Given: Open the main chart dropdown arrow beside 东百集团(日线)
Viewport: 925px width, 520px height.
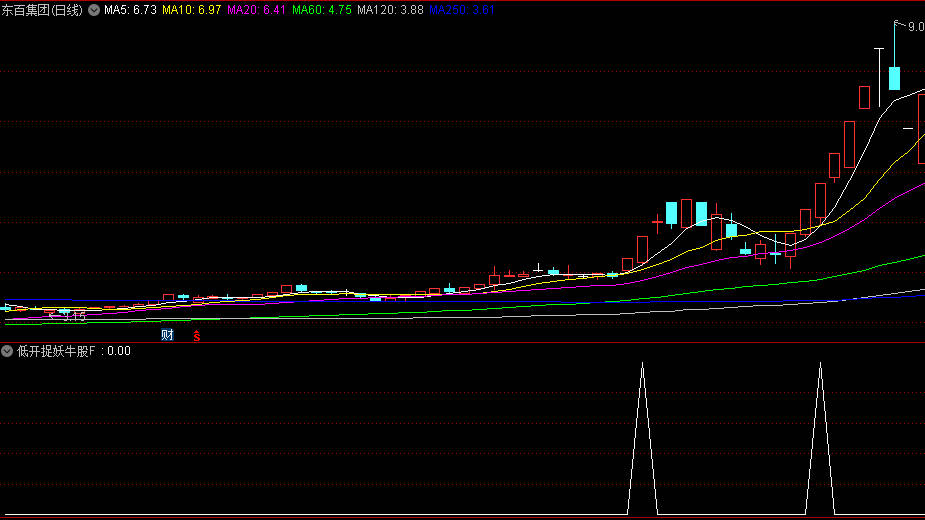Looking at the screenshot, I should click(94, 9).
